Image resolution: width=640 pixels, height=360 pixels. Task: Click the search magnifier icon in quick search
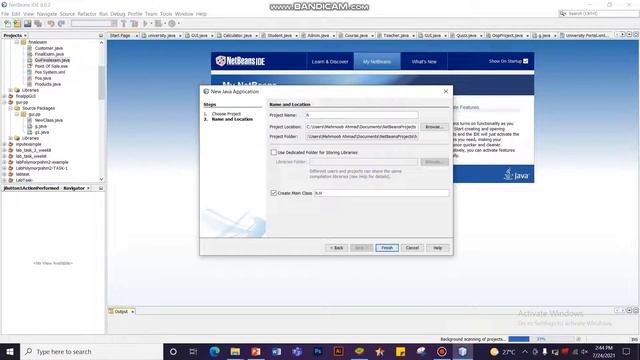point(563,13)
